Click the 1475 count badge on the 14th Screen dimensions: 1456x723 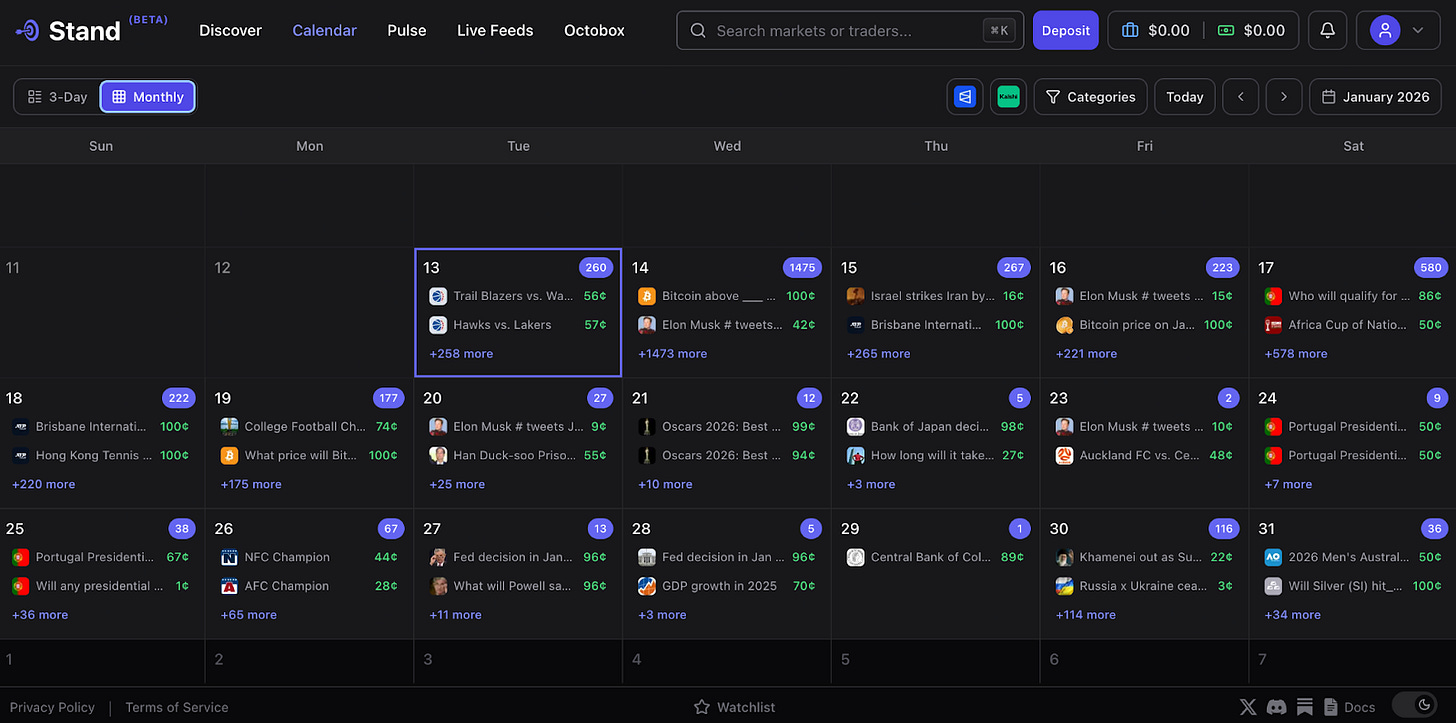coord(802,267)
